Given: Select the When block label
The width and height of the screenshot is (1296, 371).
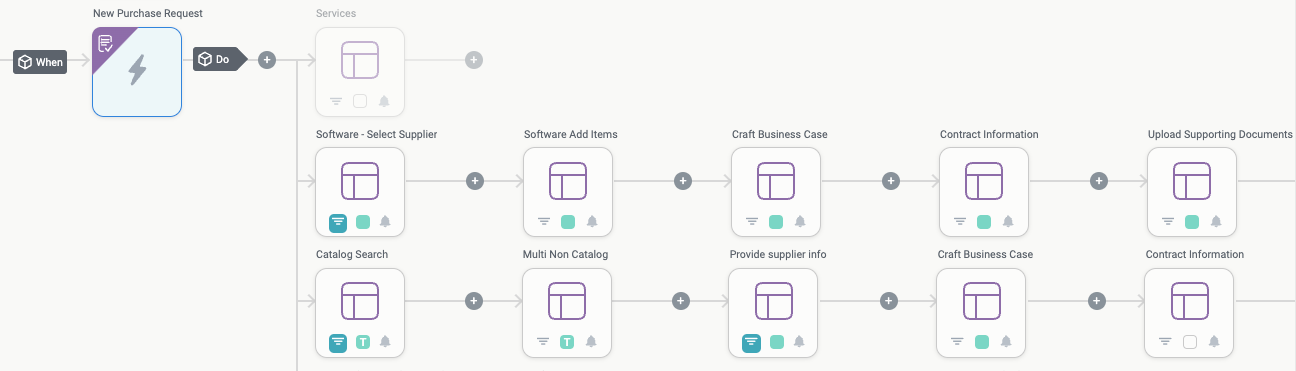Looking at the screenshot, I should click(41, 62).
